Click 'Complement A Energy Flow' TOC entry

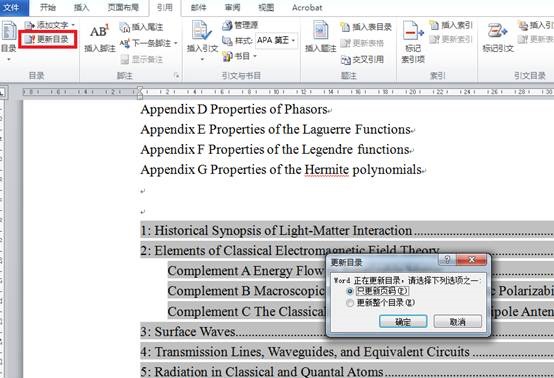(x=246, y=271)
